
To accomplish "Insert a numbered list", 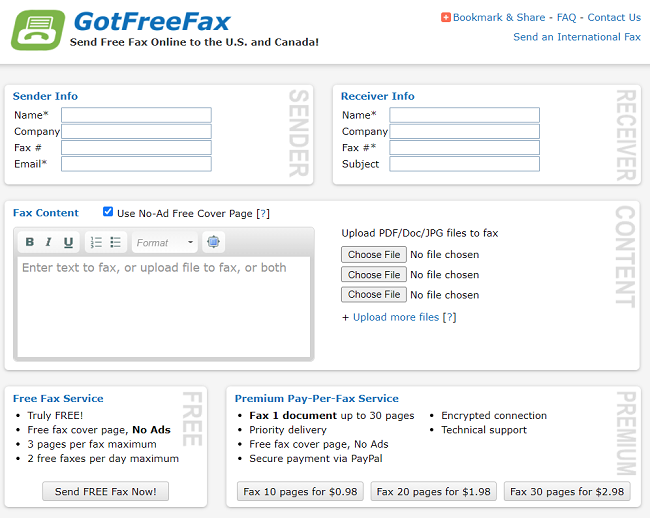I will 96,242.
